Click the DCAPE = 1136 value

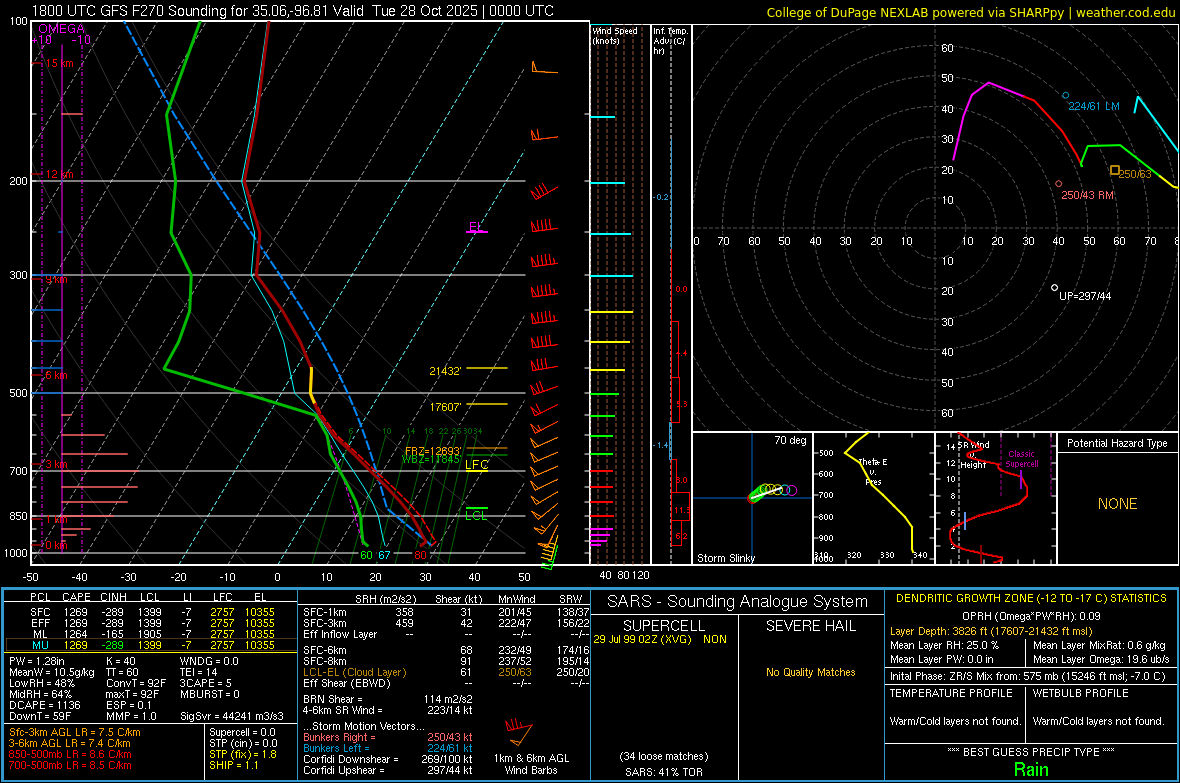44,705
